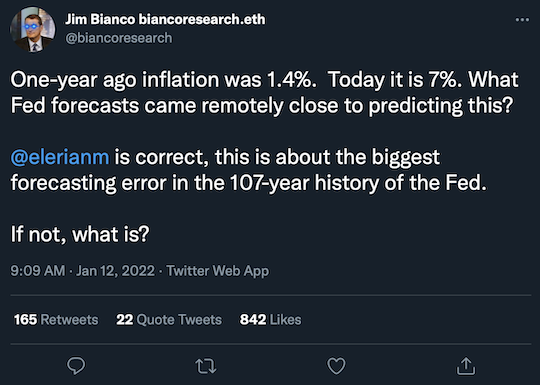The height and width of the screenshot is (385, 540).
Task: View the 842 Likes list
Action: pos(271,320)
